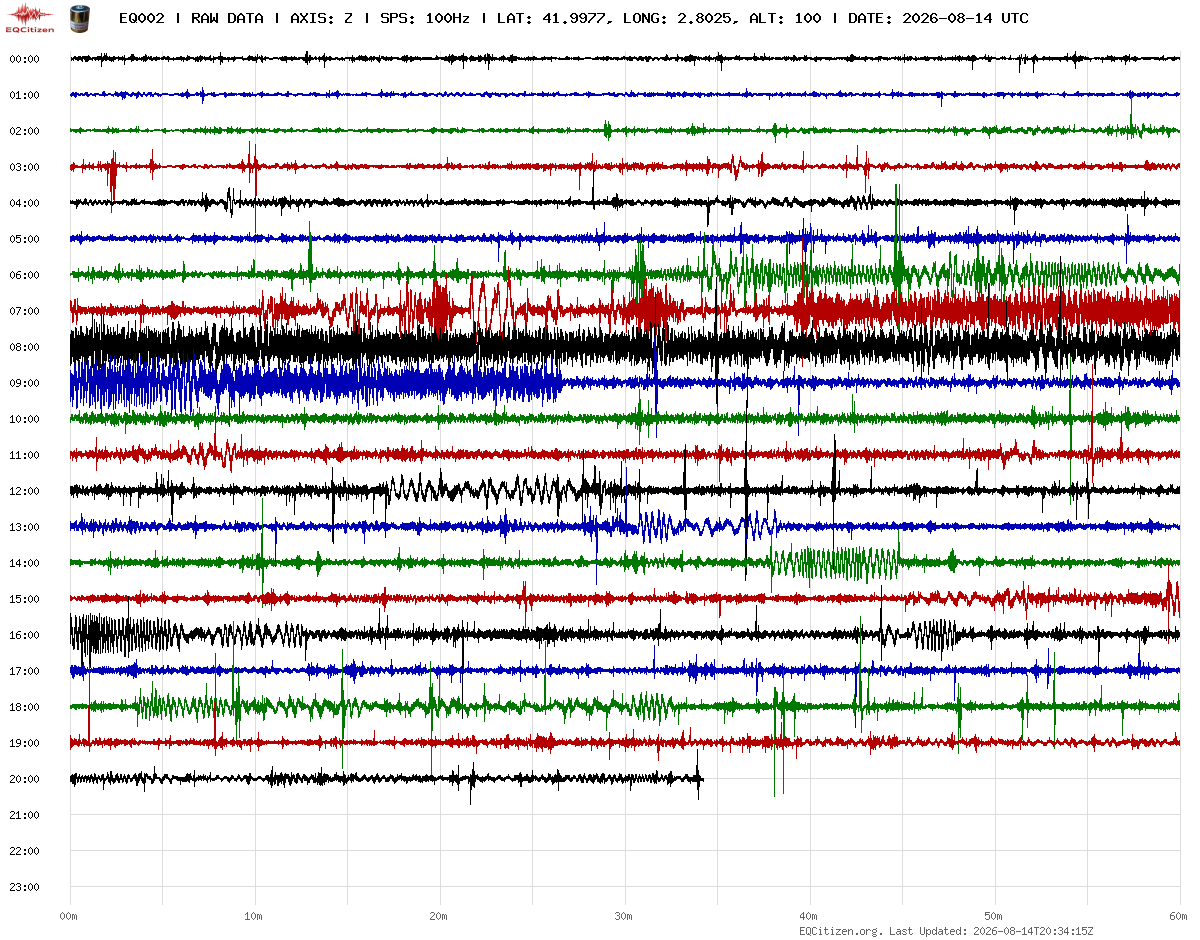Select the 18:00 hour label
Screen dimensions: 1200x940
(x=24, y=707)
